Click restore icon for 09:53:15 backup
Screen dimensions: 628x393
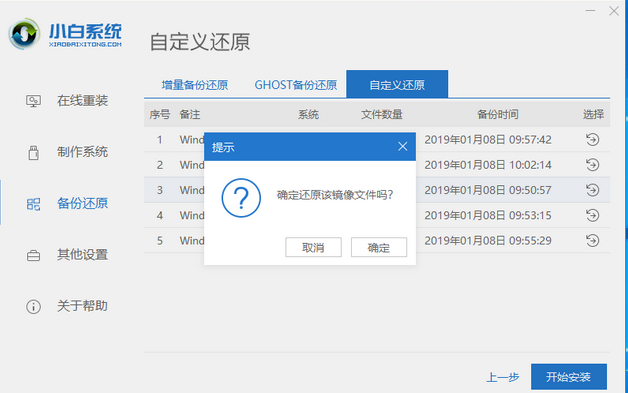(592, 215)
